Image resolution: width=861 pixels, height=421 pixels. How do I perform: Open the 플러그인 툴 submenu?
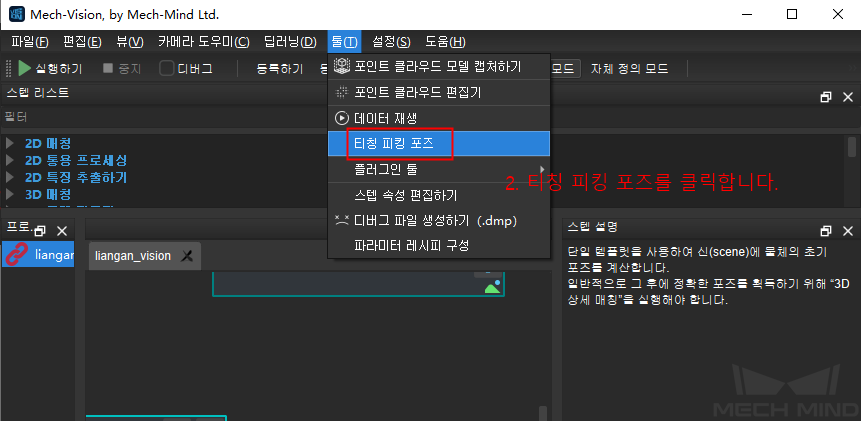tap(439, 169)
